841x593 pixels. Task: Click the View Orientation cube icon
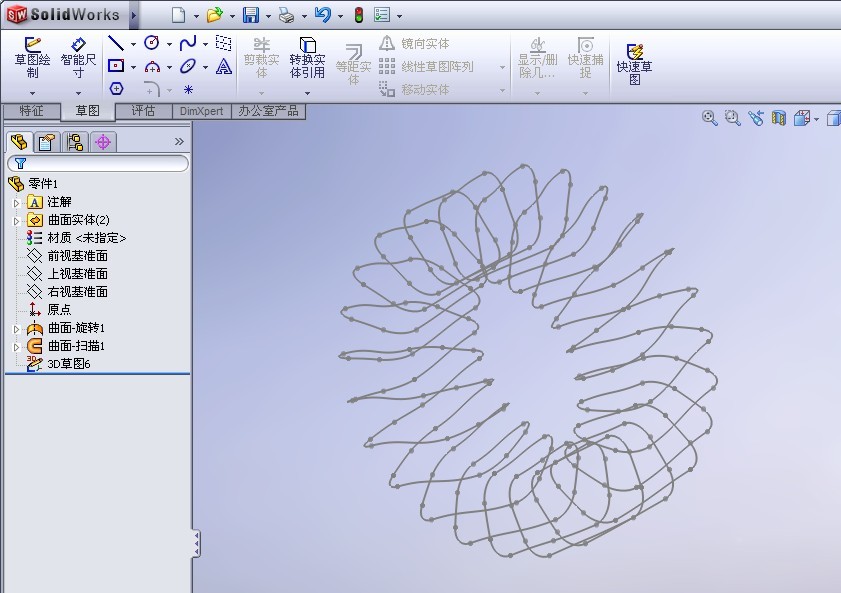802,118
